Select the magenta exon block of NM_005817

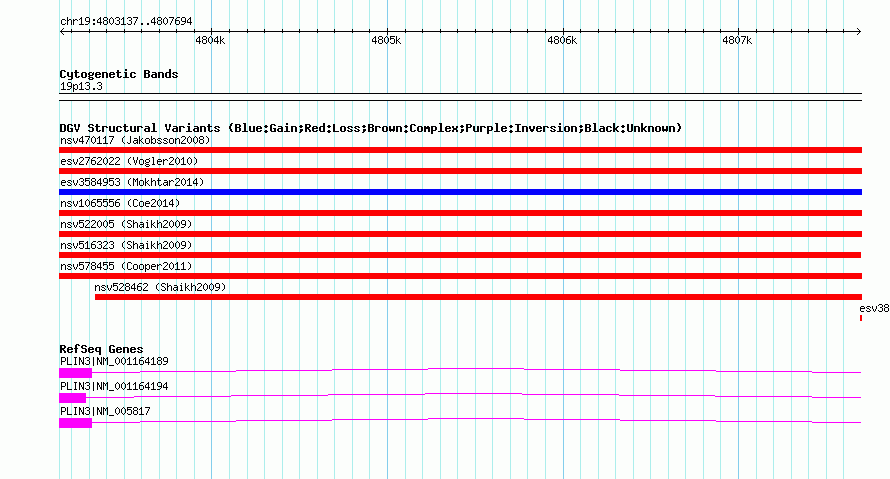coord(75,423)
